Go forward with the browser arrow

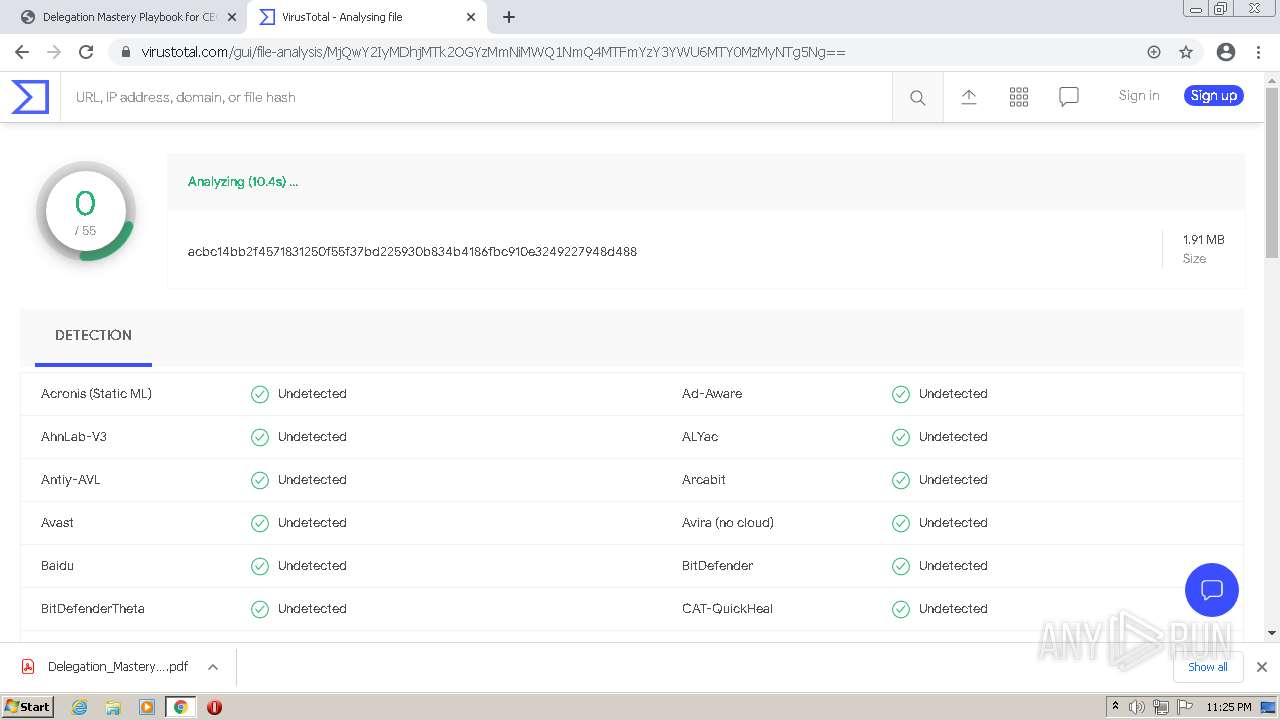pos(54,52)
